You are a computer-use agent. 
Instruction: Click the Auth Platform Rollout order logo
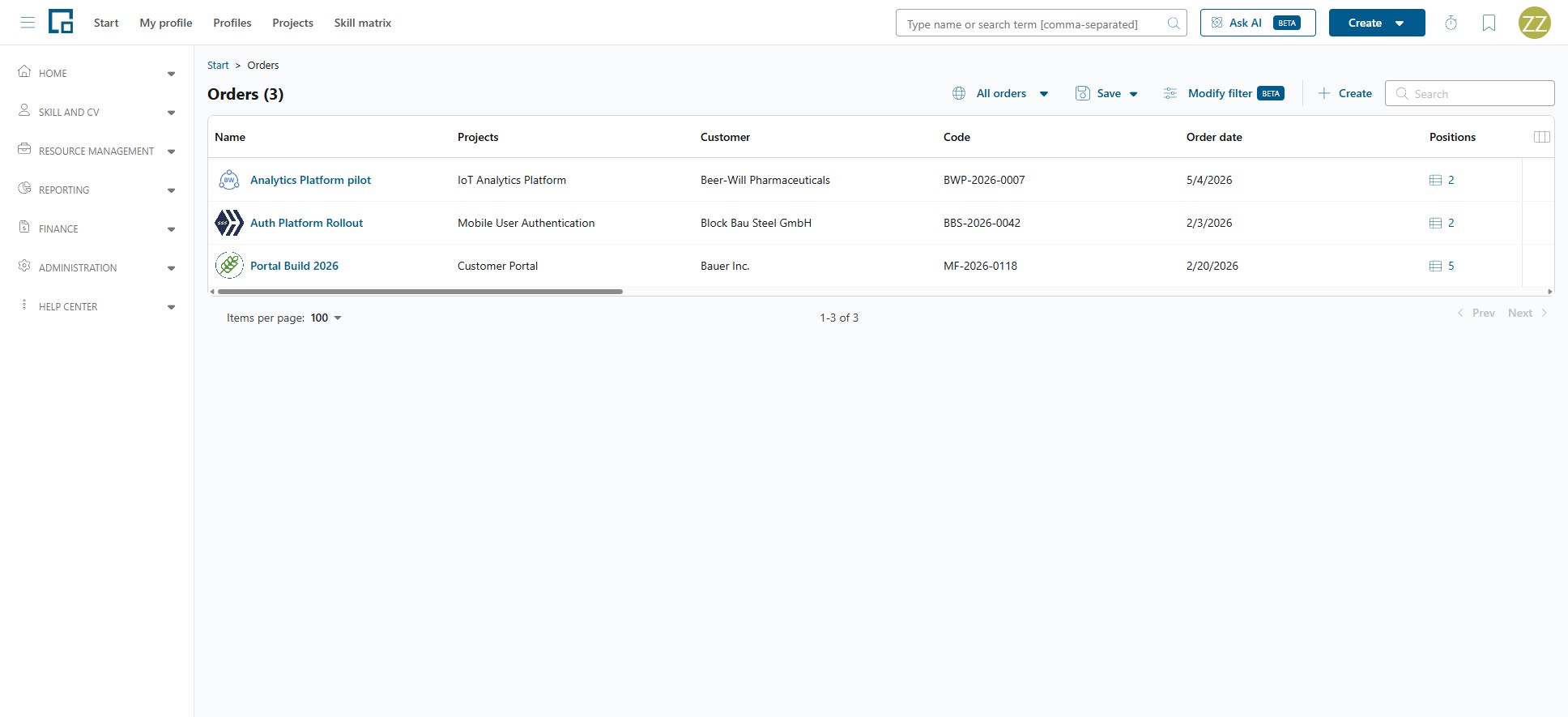(229, 223)
